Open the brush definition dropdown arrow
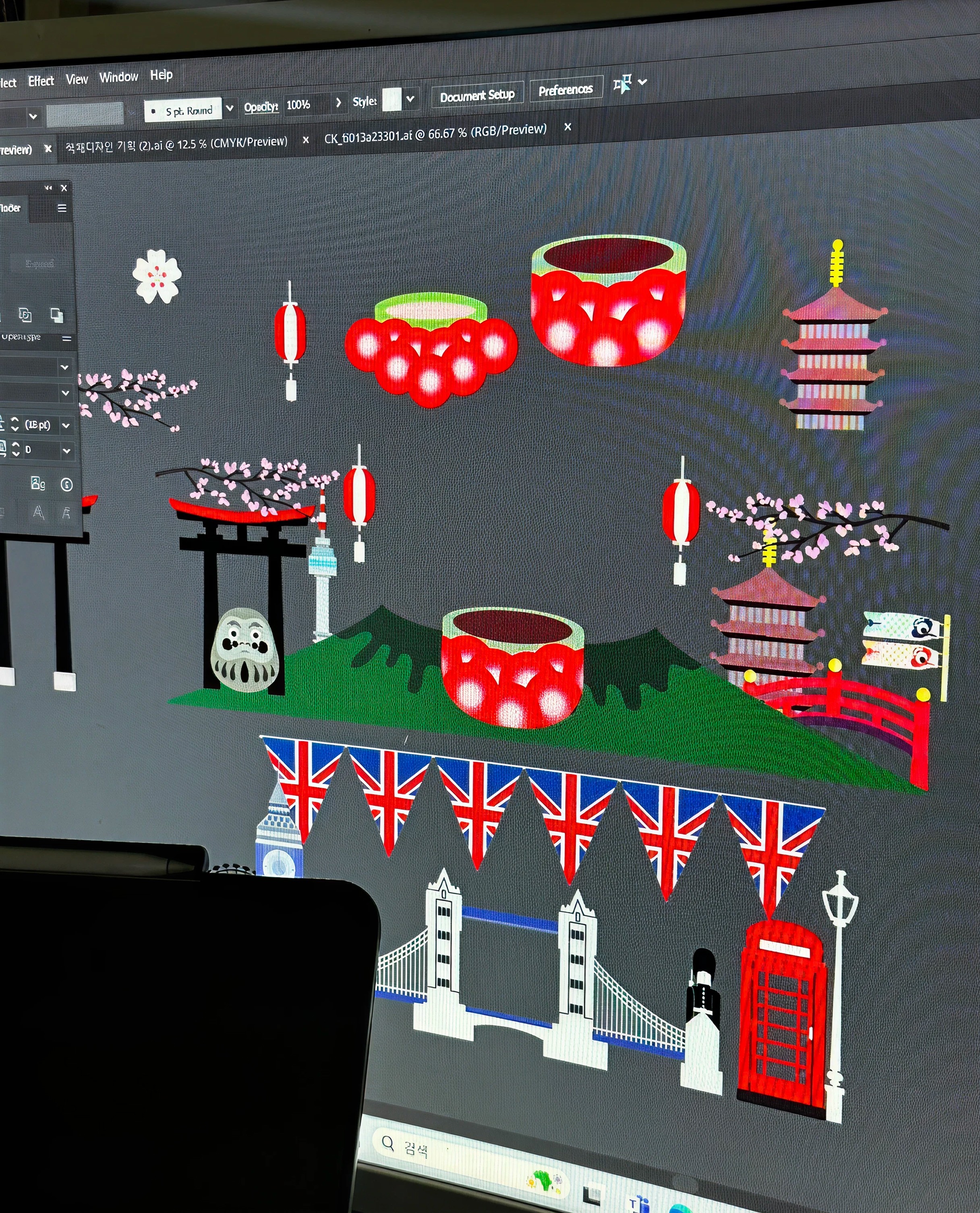 coord(230,108)
